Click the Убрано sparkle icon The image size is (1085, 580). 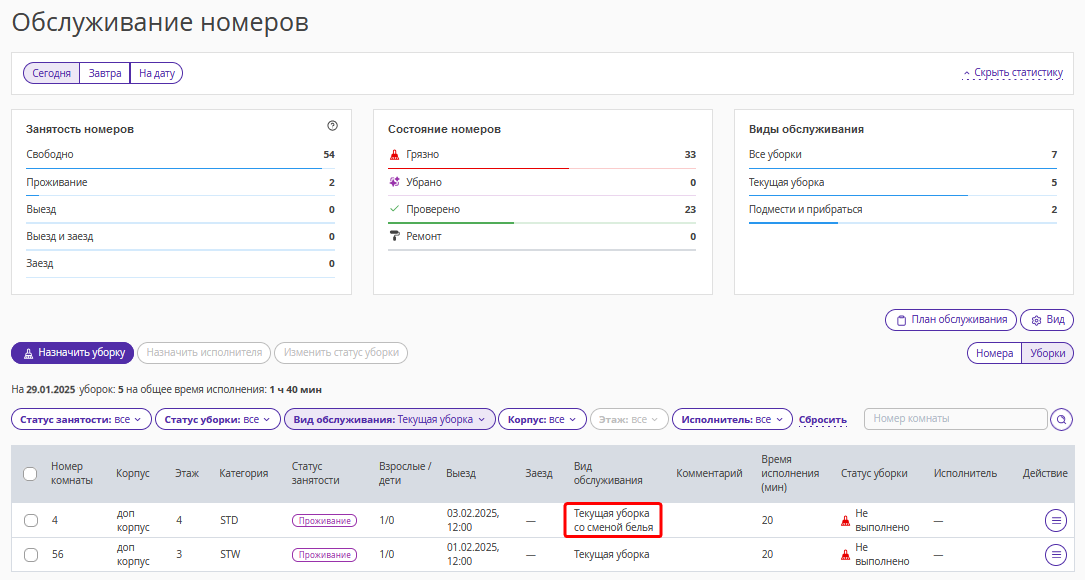tap(394, 182)
